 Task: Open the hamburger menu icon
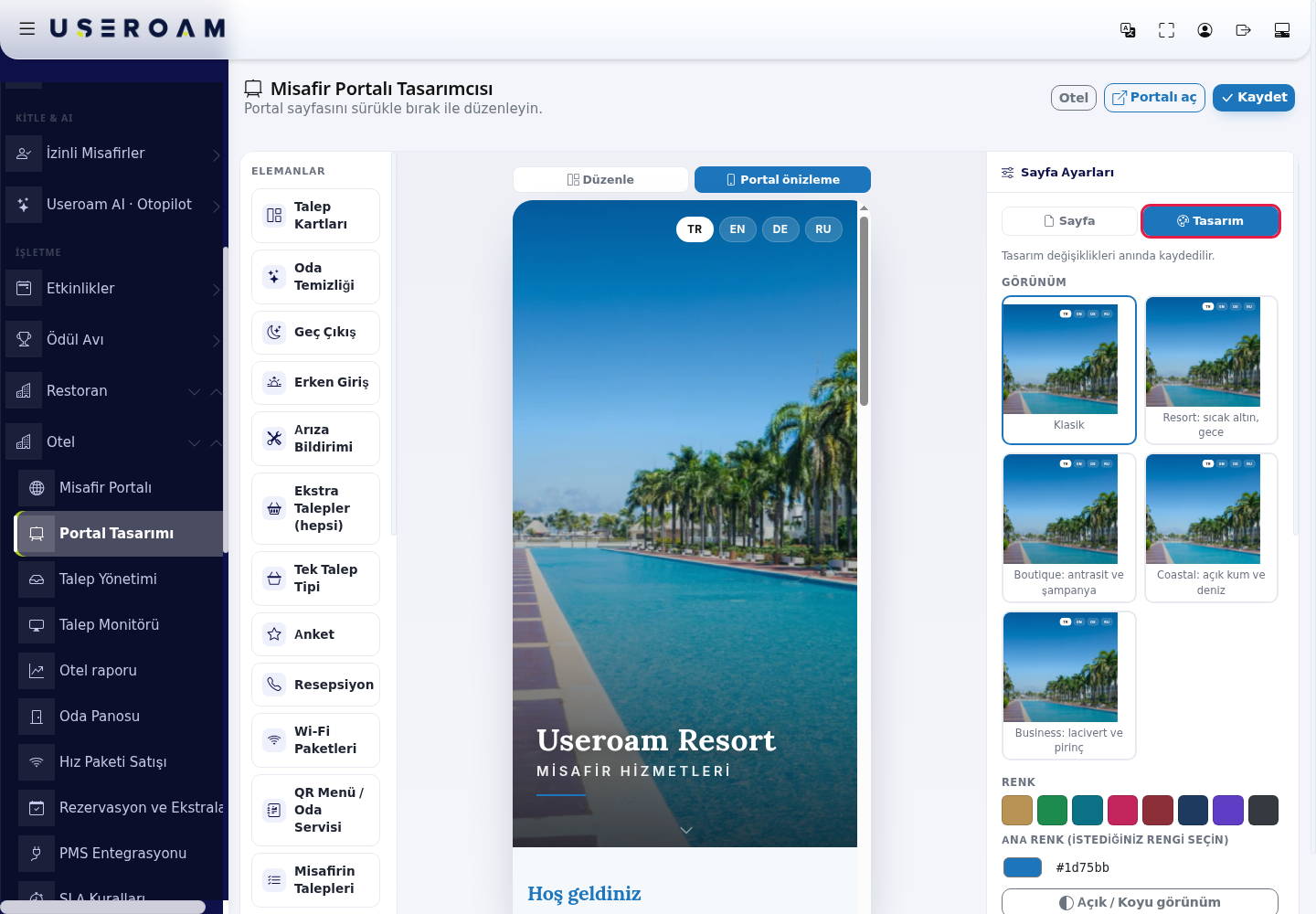pos(27,28)
